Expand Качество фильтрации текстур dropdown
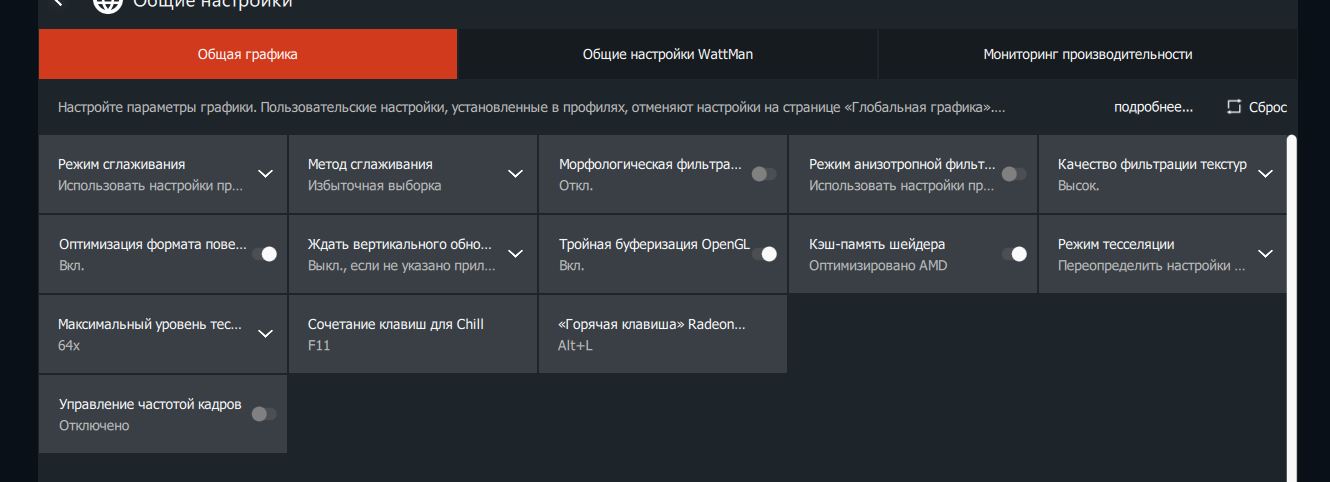Image resolution: width=1330 pixels, height=482 pixels. [1265, 174]
